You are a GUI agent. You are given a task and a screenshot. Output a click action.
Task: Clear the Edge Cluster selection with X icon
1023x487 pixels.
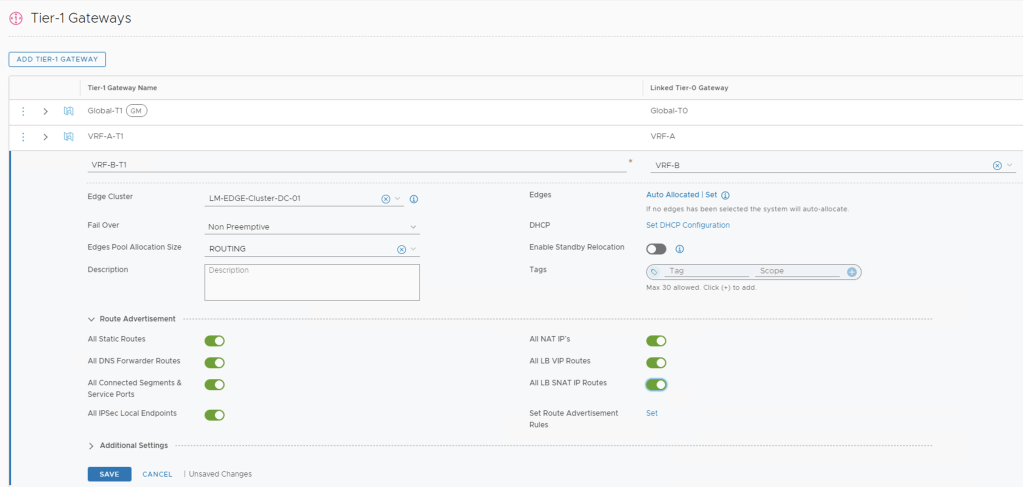point(386,199)
